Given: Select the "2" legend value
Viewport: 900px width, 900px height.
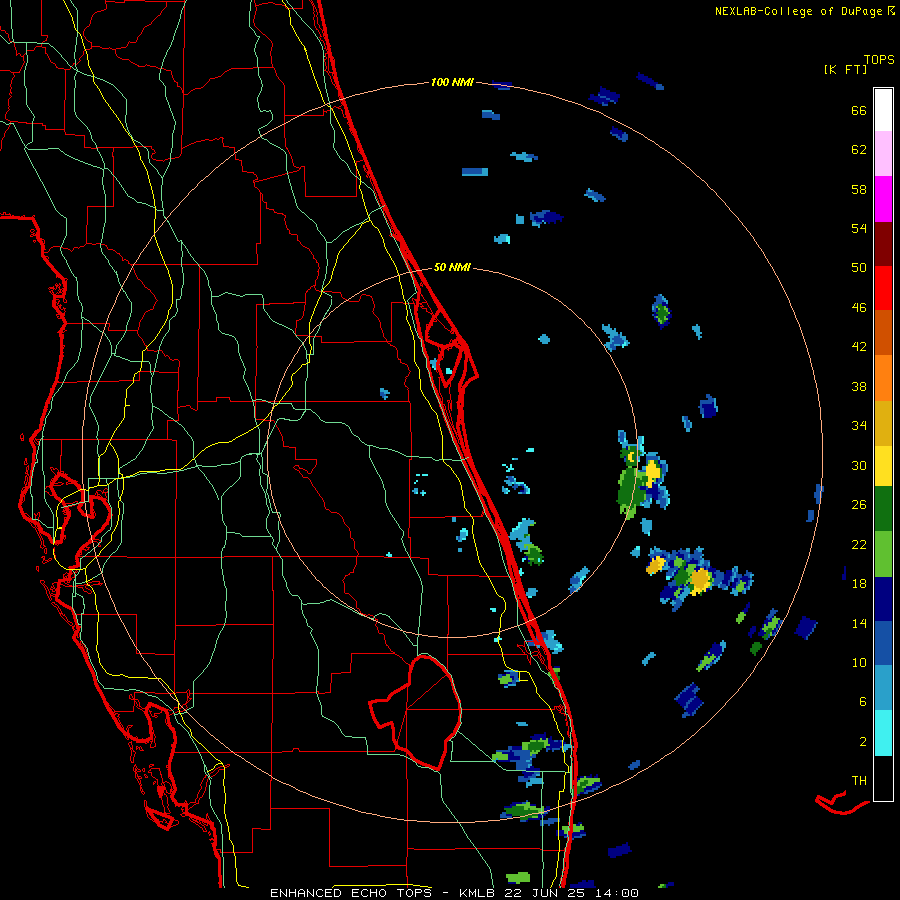Looking at the screenshot, I should [863, 742].
